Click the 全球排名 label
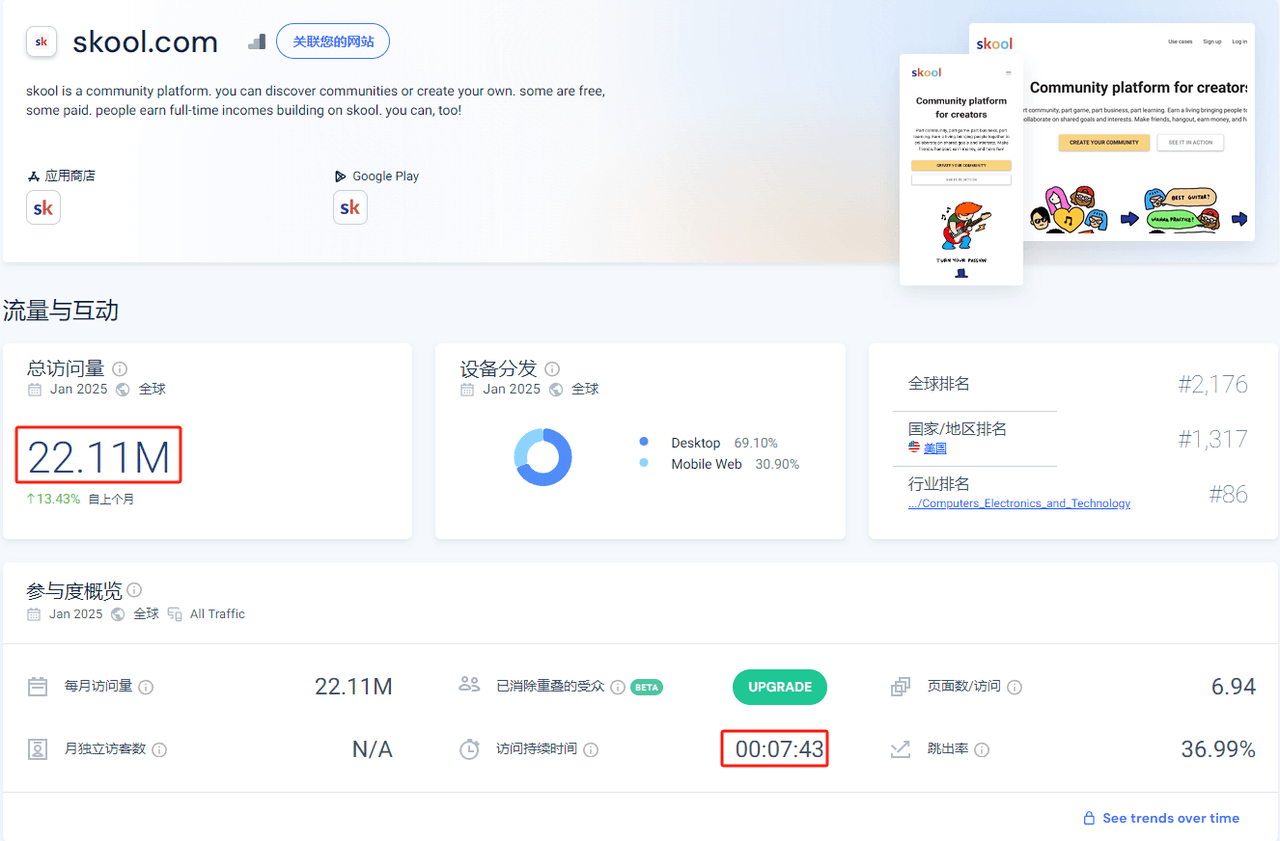Viewport: 1280px width, 841px height. tap(939, 384)
